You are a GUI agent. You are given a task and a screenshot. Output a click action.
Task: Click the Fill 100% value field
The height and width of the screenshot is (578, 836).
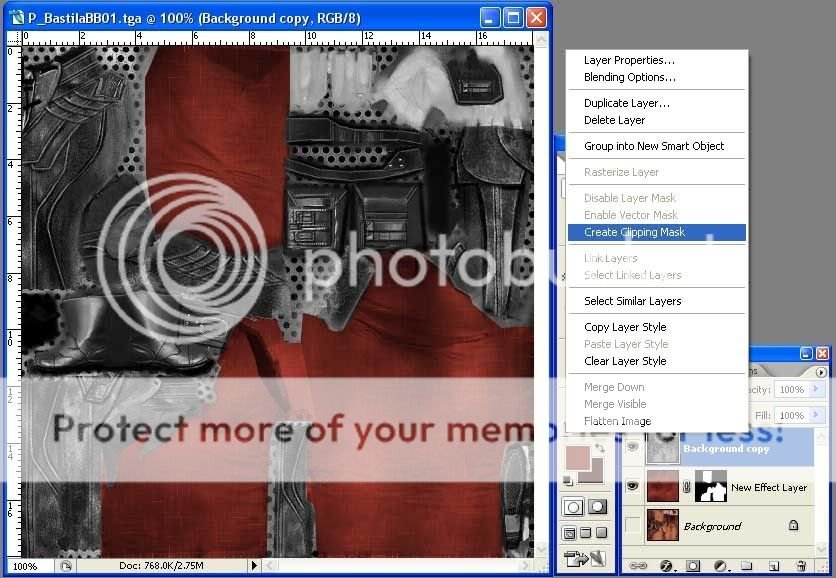[792, 415]
